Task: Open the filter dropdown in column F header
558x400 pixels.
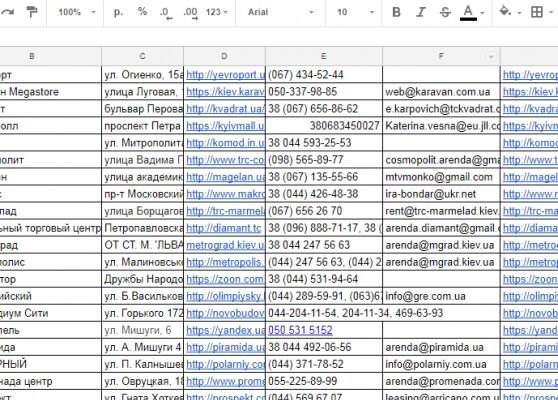Action: click(x=491, y=57)
